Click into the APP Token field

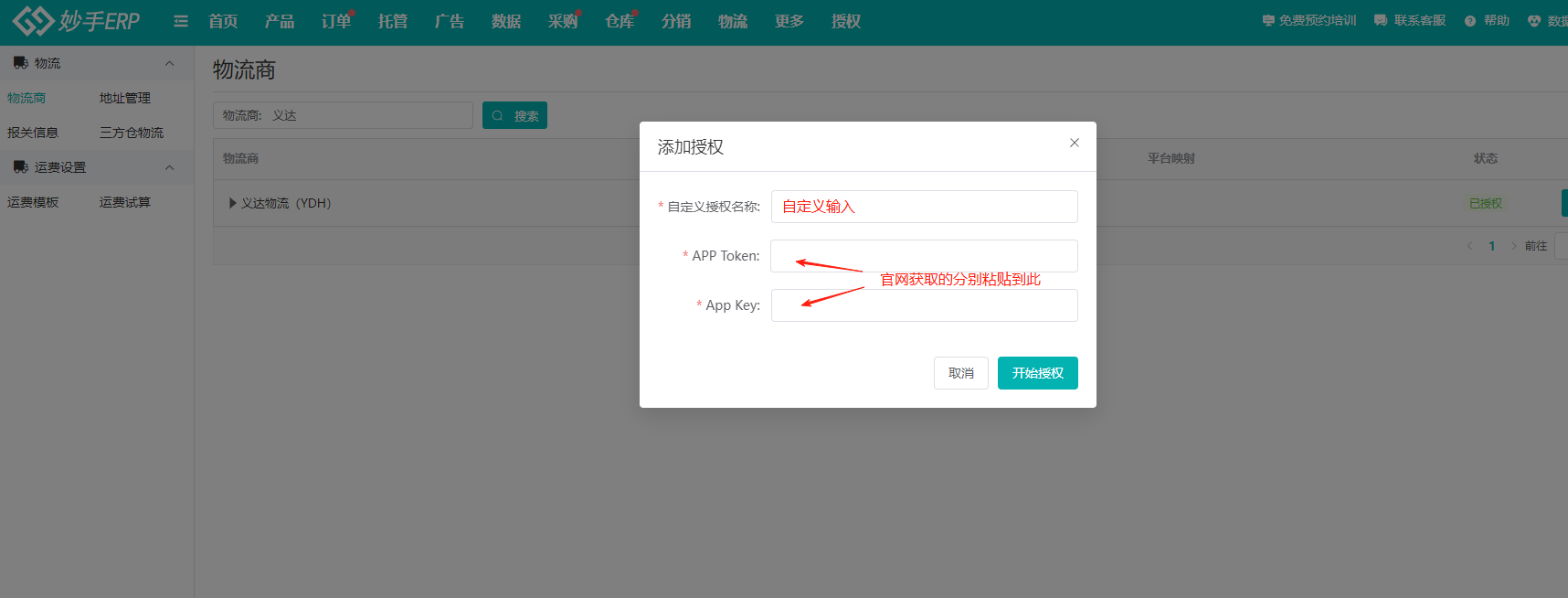point(924,256)
